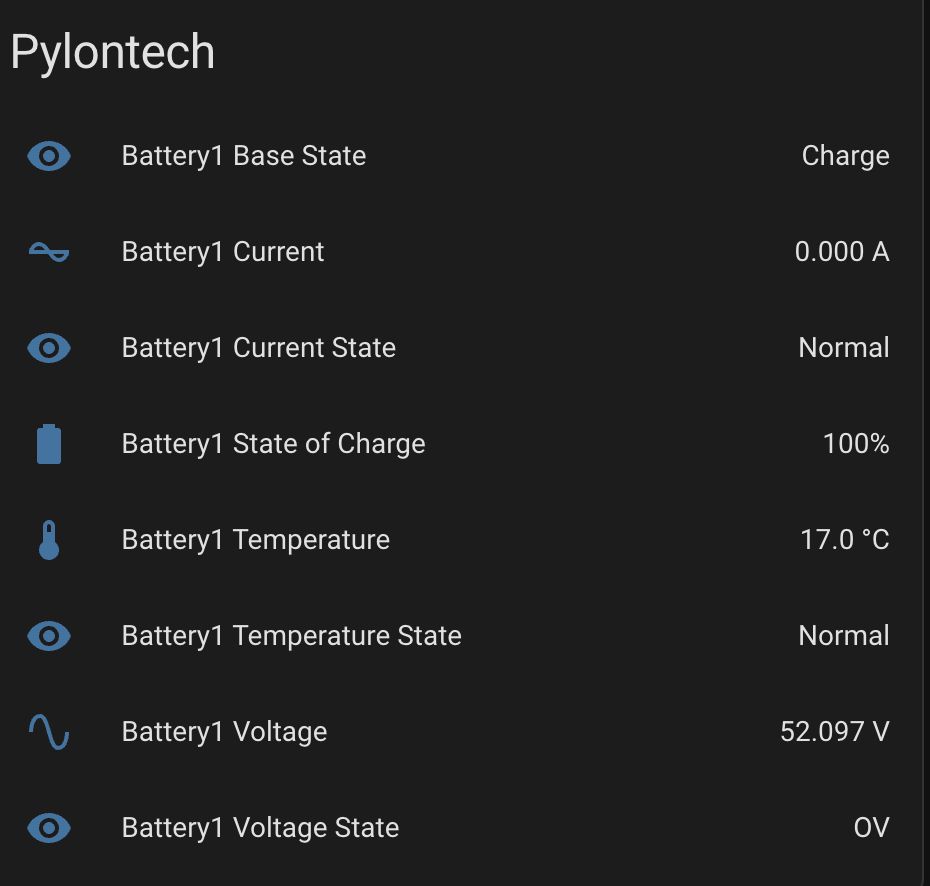Click the battery icon for State of Charge
The image size is (930, 886).
(49, 444)
